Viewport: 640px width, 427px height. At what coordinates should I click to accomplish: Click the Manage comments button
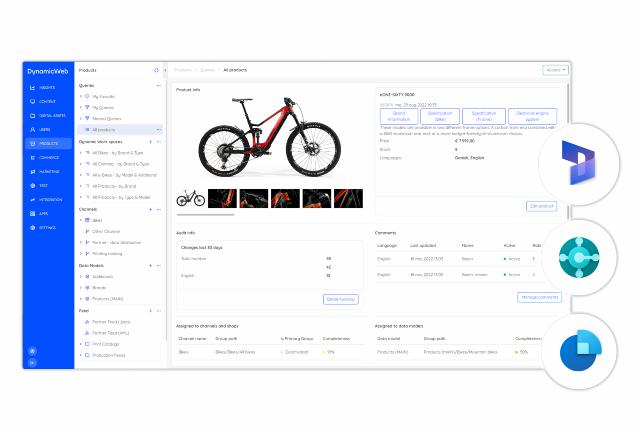pos(540,297)
